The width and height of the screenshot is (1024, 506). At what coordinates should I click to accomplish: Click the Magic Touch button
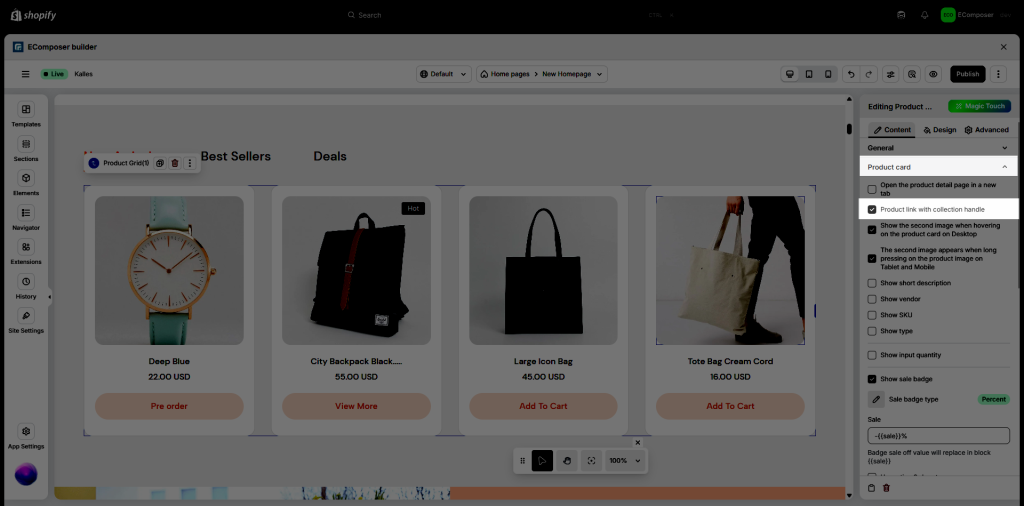pos(979,106)
